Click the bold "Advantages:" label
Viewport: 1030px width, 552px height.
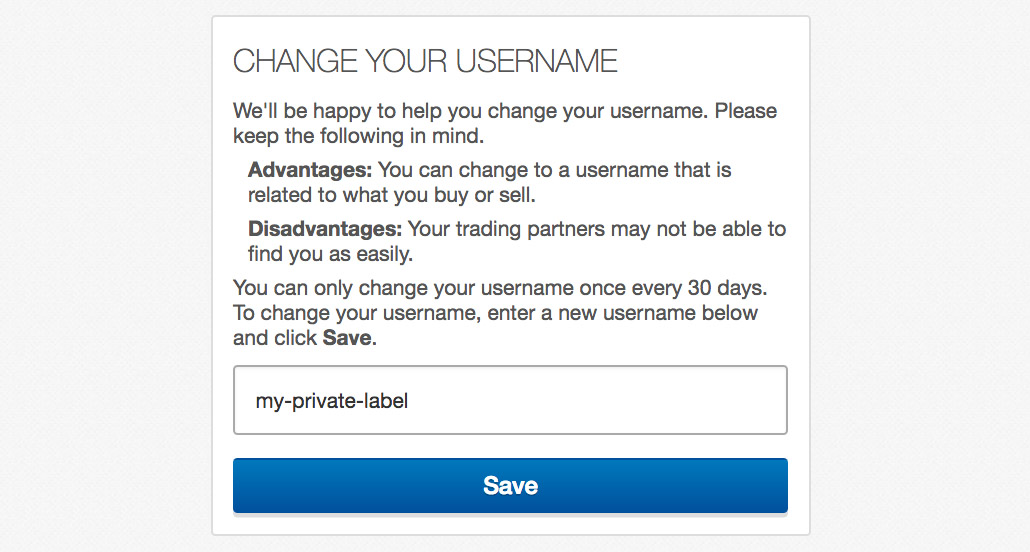310,170
